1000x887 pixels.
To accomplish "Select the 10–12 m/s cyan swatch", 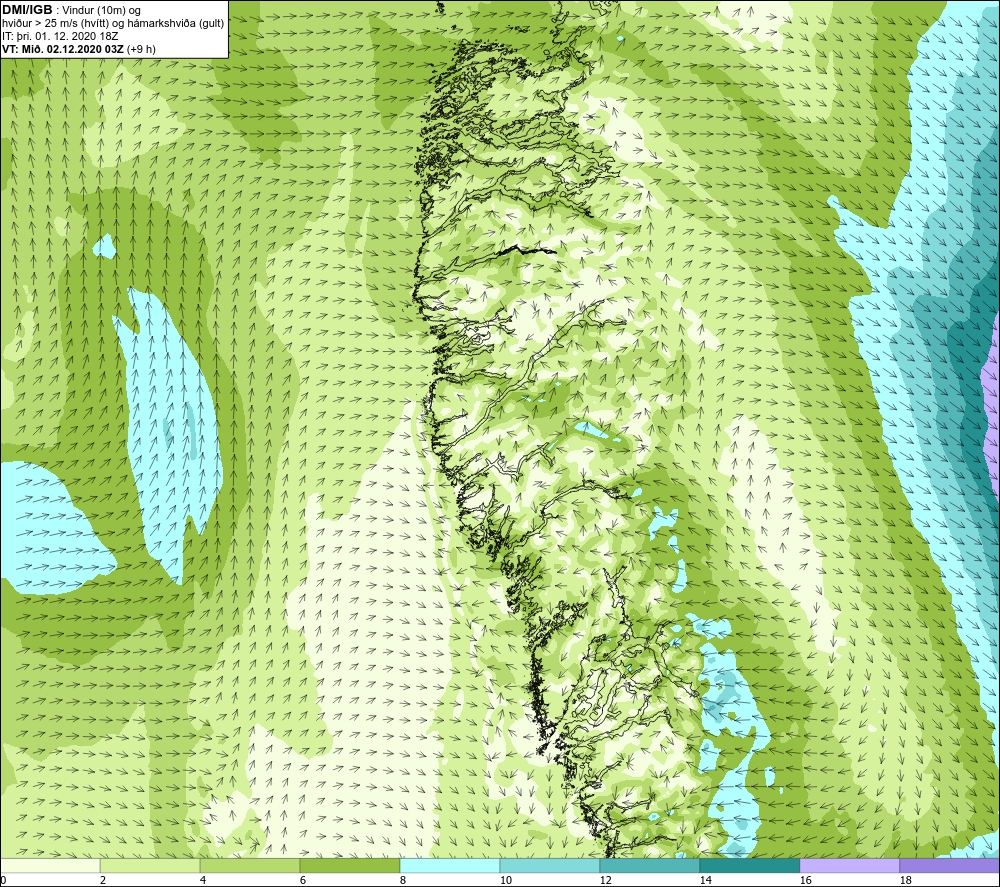I will pyautogui.click(x=549, y=866).
